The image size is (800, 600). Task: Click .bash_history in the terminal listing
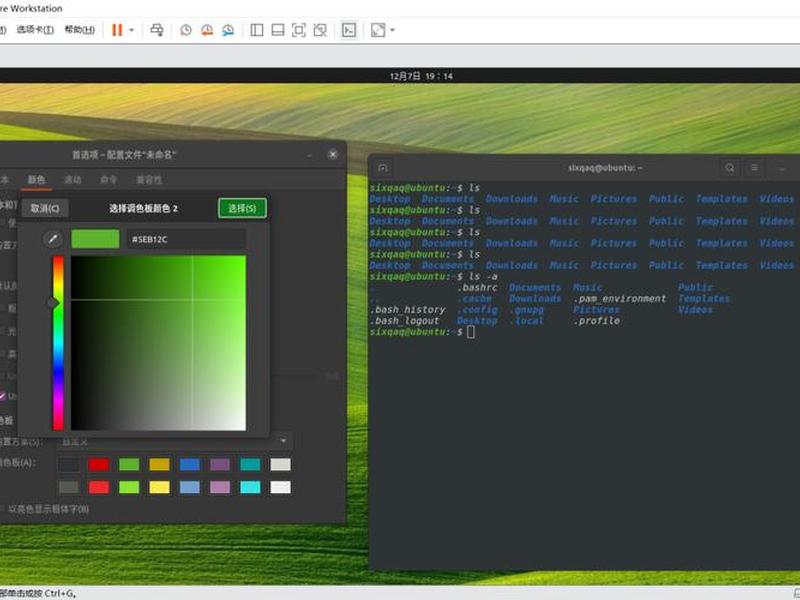[x=408, y=310]
